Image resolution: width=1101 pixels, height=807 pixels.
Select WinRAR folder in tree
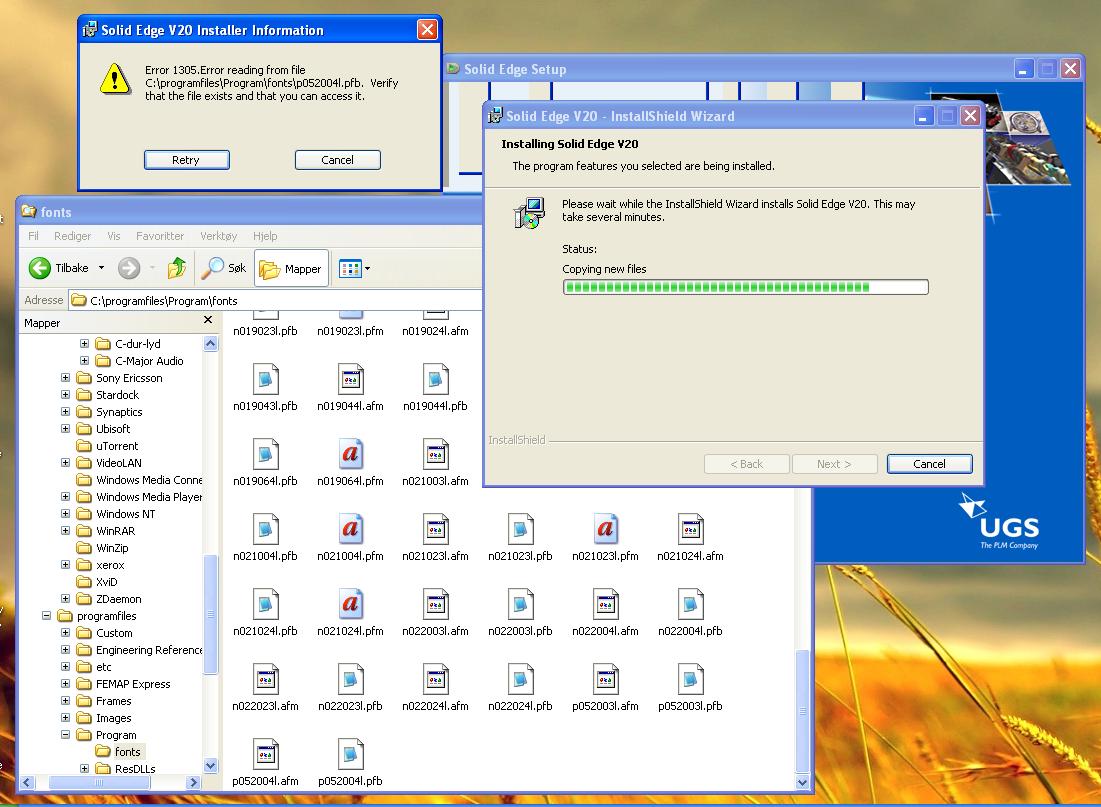point(106,531)
